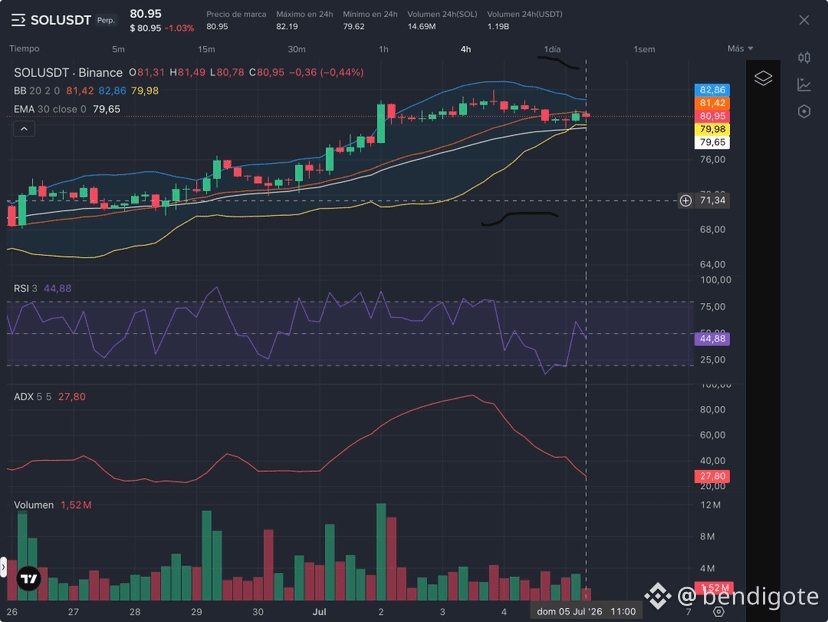
Task: Collapse indicator legend with the chevron button
Action: coord(24,129)
